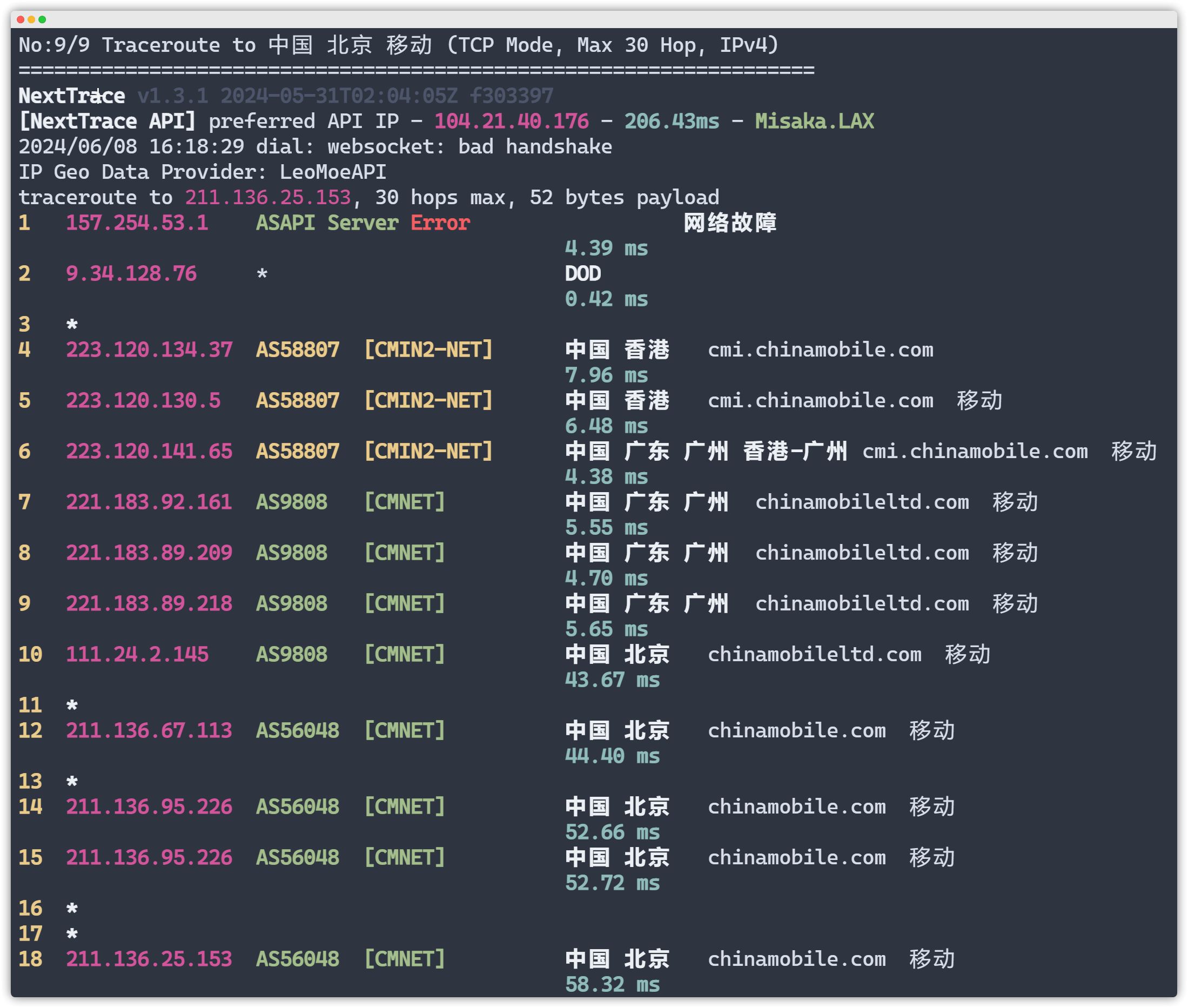
Task: Click the DOD label on hop 2
Action: (x=583, y=274)
